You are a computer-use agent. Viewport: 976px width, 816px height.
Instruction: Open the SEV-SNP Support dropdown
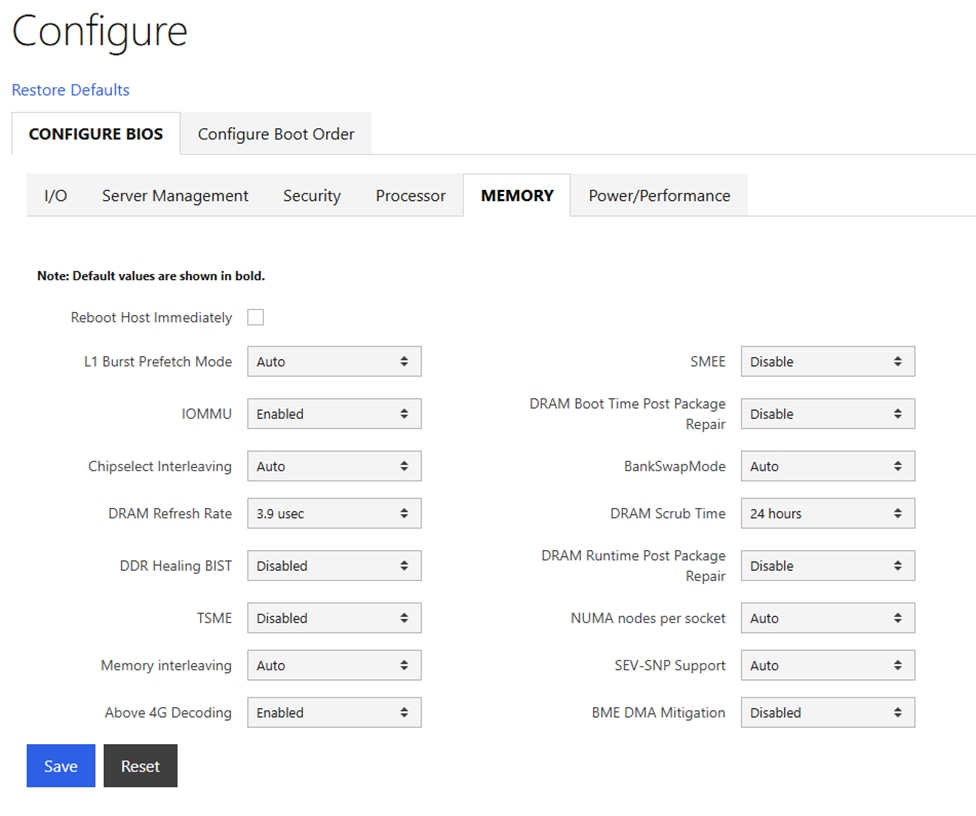(827, 665)
